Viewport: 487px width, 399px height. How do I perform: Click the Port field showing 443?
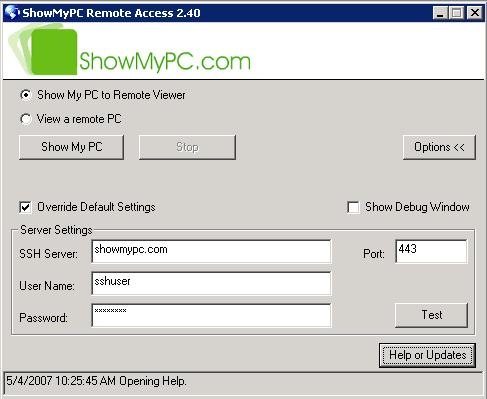coord(431,251)
